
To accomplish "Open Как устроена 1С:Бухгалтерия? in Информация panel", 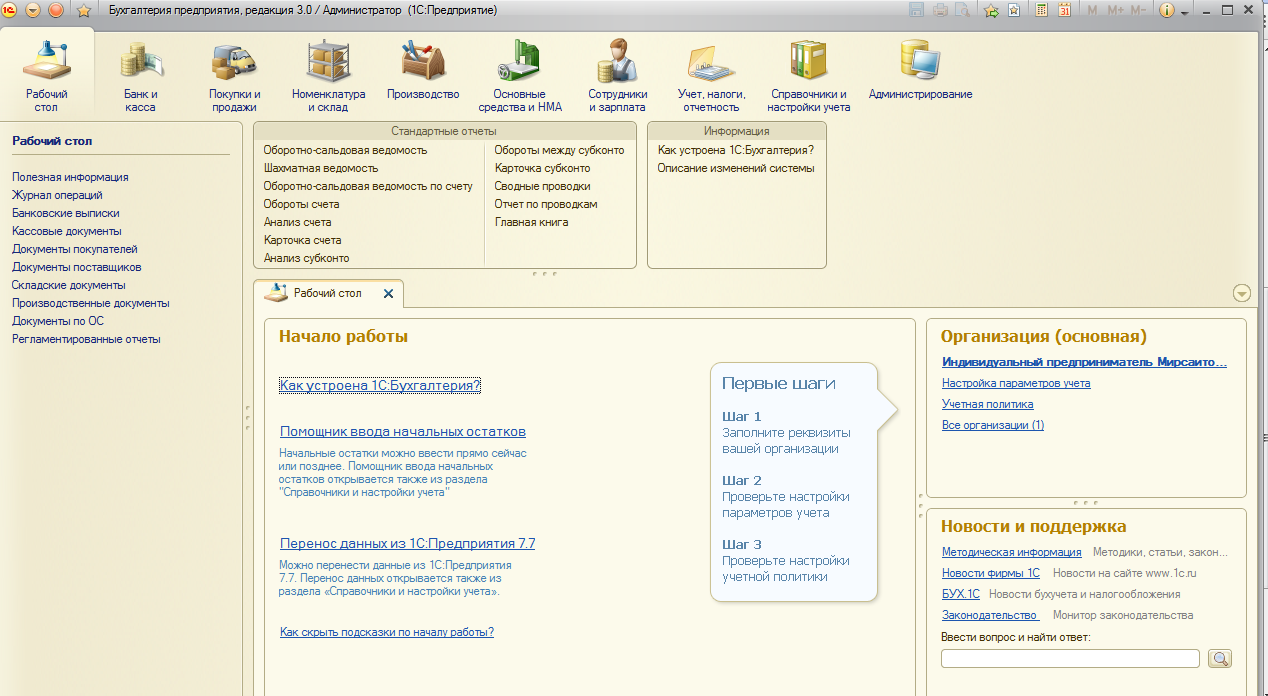I will 736,150.
